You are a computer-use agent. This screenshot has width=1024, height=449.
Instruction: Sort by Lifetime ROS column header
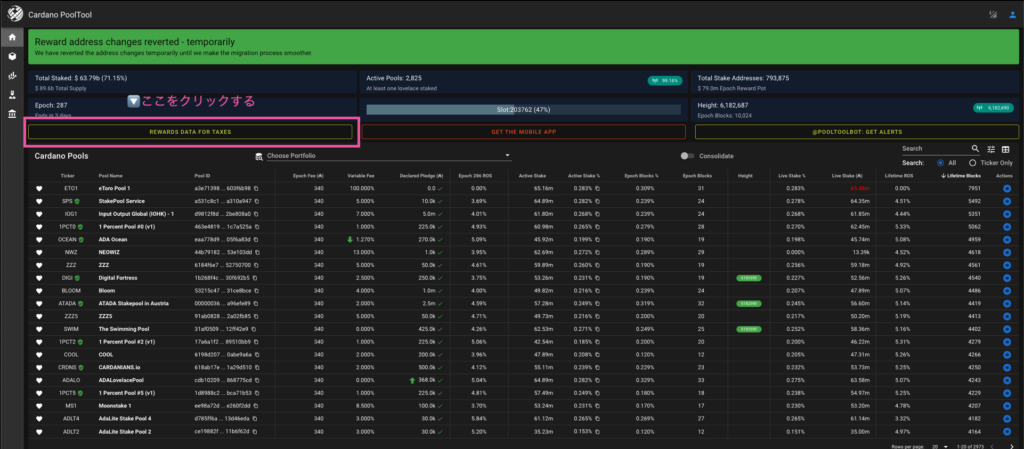click(899, 176)
